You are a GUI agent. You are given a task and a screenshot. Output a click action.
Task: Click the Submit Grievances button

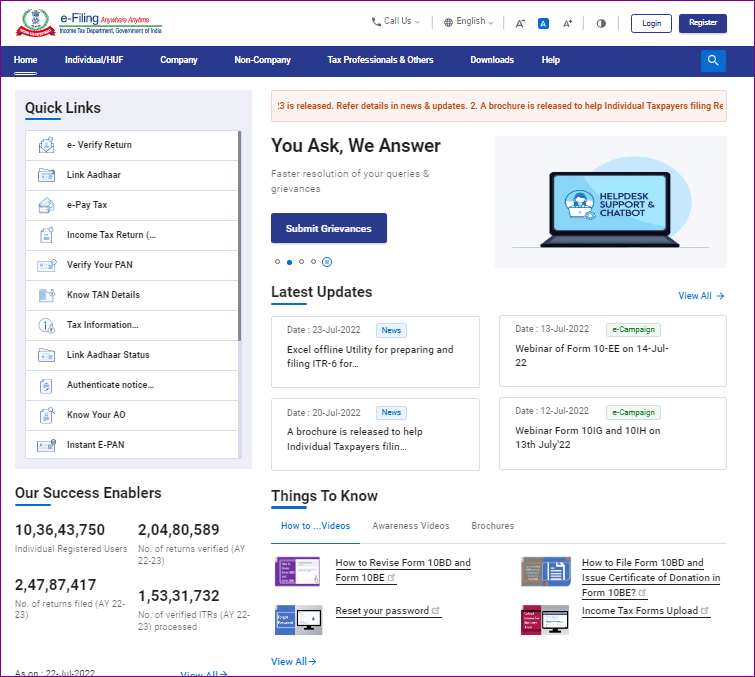[x=328, y=228]
